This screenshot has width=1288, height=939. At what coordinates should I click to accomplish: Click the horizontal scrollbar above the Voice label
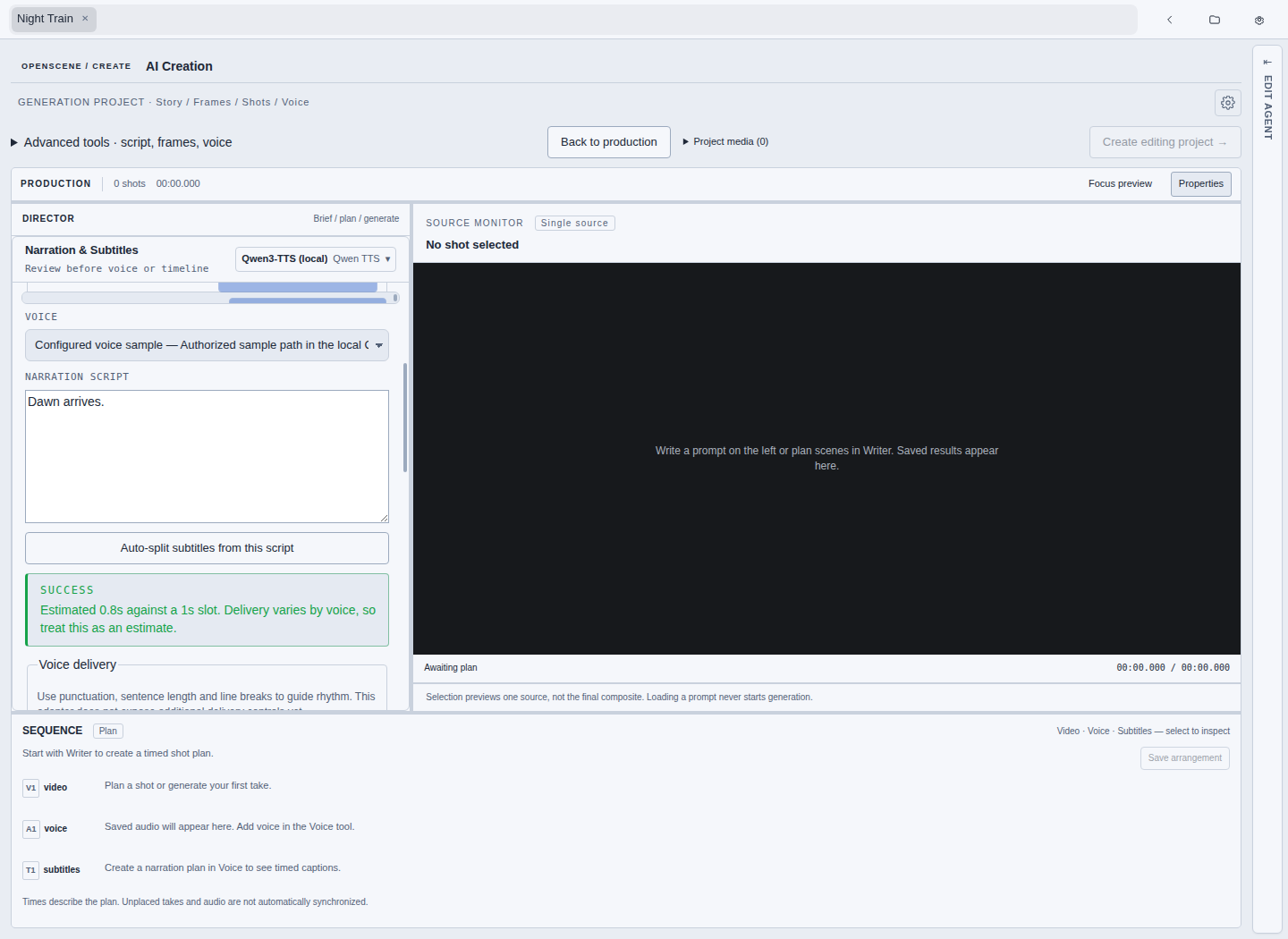click(210, 298)
